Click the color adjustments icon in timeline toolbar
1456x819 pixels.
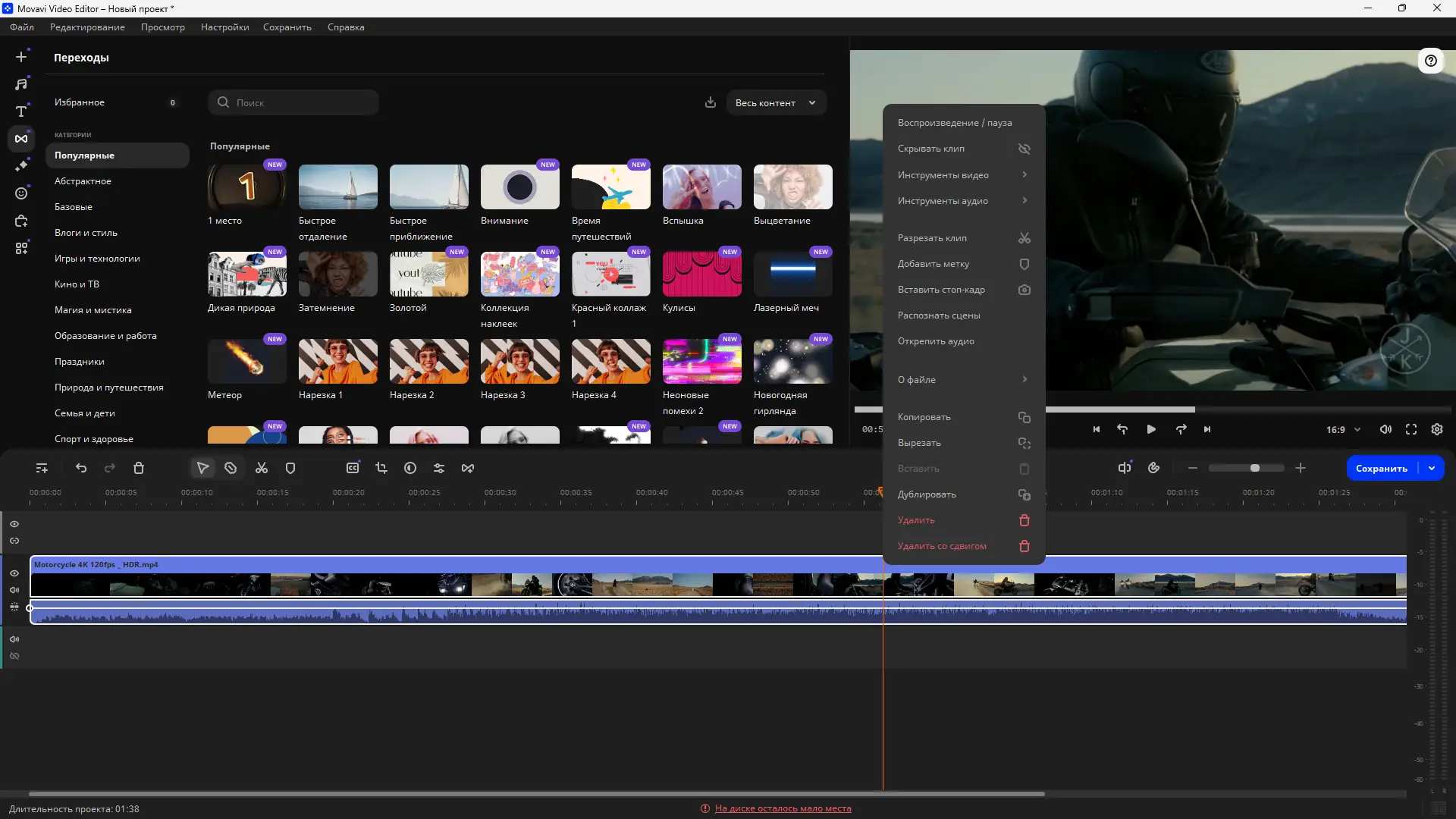pyautogui.click(x=410, y=469)
